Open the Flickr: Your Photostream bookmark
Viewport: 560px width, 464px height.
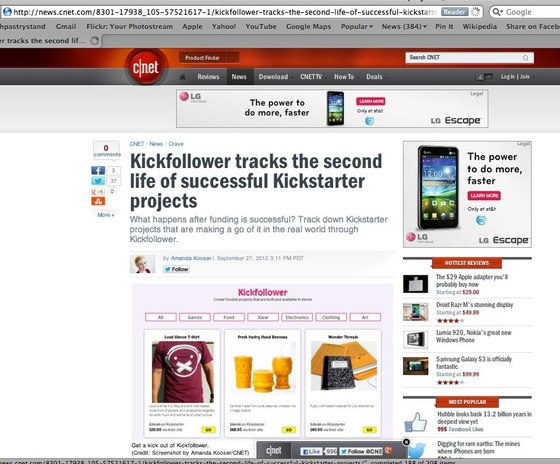tap(130, 26)
